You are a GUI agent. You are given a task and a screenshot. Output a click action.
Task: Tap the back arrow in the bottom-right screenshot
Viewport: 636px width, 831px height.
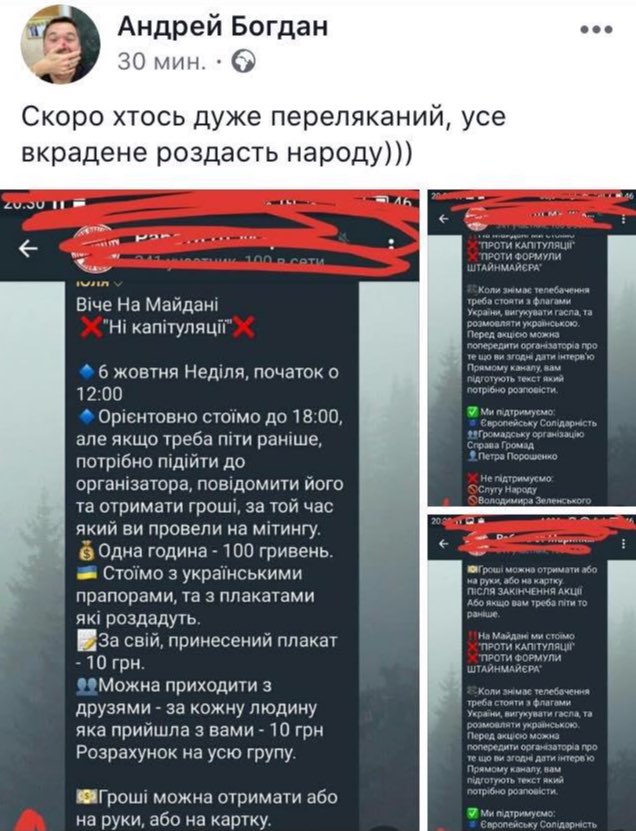444,544
